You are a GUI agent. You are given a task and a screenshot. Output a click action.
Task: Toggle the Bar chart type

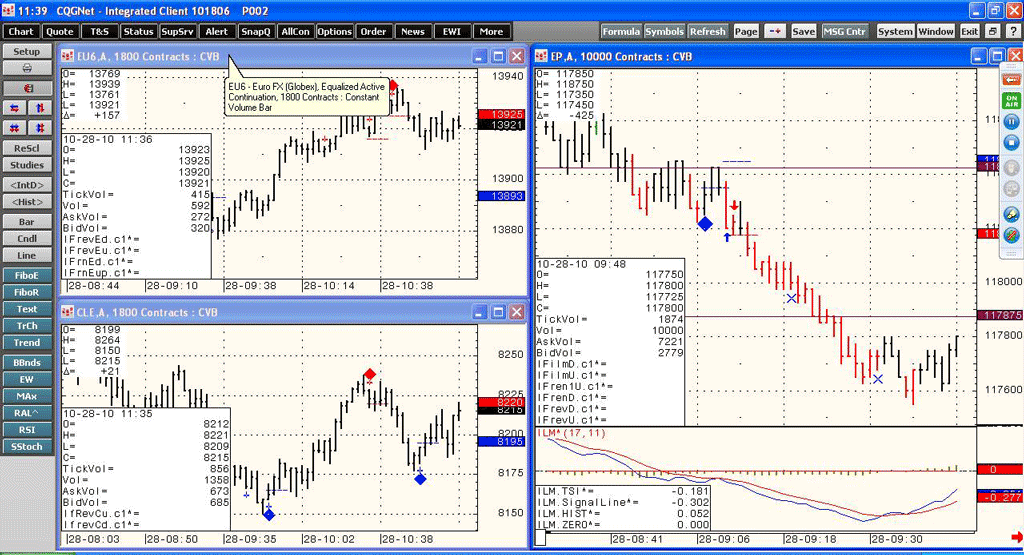[x=27, y=221]
